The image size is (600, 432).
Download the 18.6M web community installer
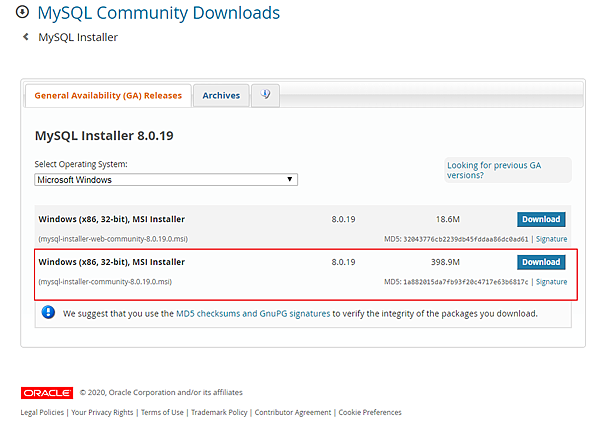click(541, 219)
